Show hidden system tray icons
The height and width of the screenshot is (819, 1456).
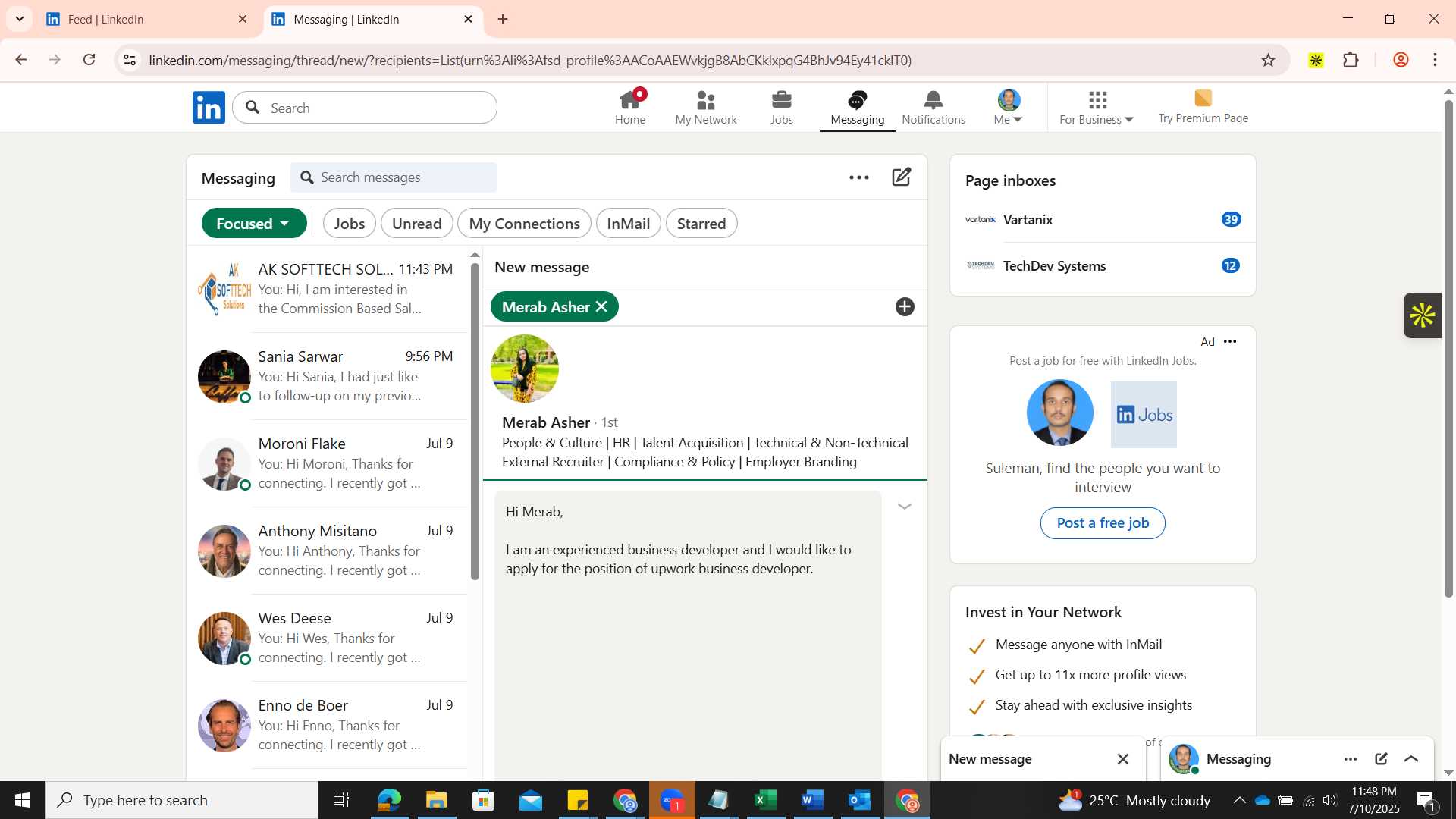point(1239,800)
